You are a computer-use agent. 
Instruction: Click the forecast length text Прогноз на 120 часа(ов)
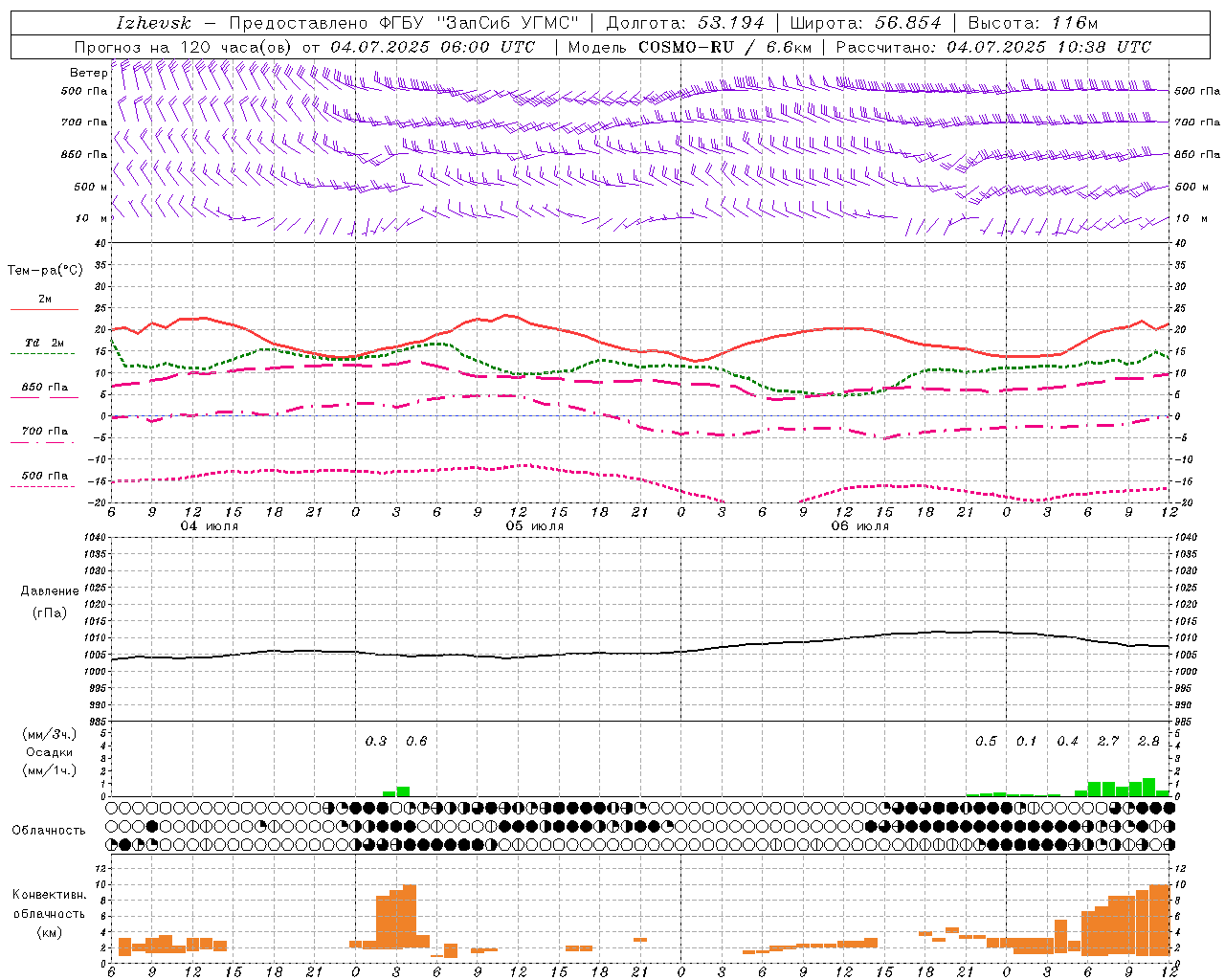coord(184,47)
